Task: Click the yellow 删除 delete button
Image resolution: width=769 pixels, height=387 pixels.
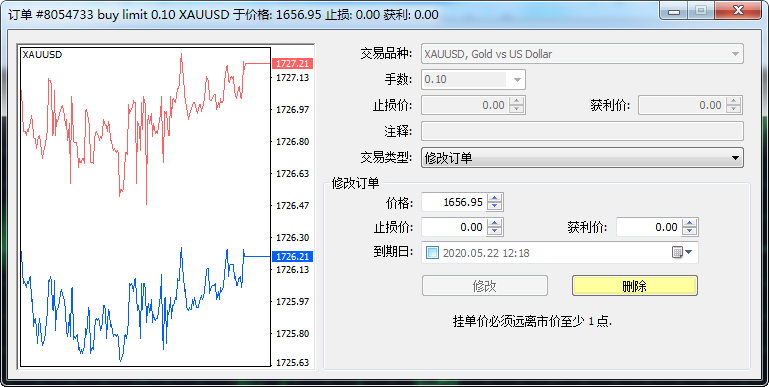Action: pos(635,286)
